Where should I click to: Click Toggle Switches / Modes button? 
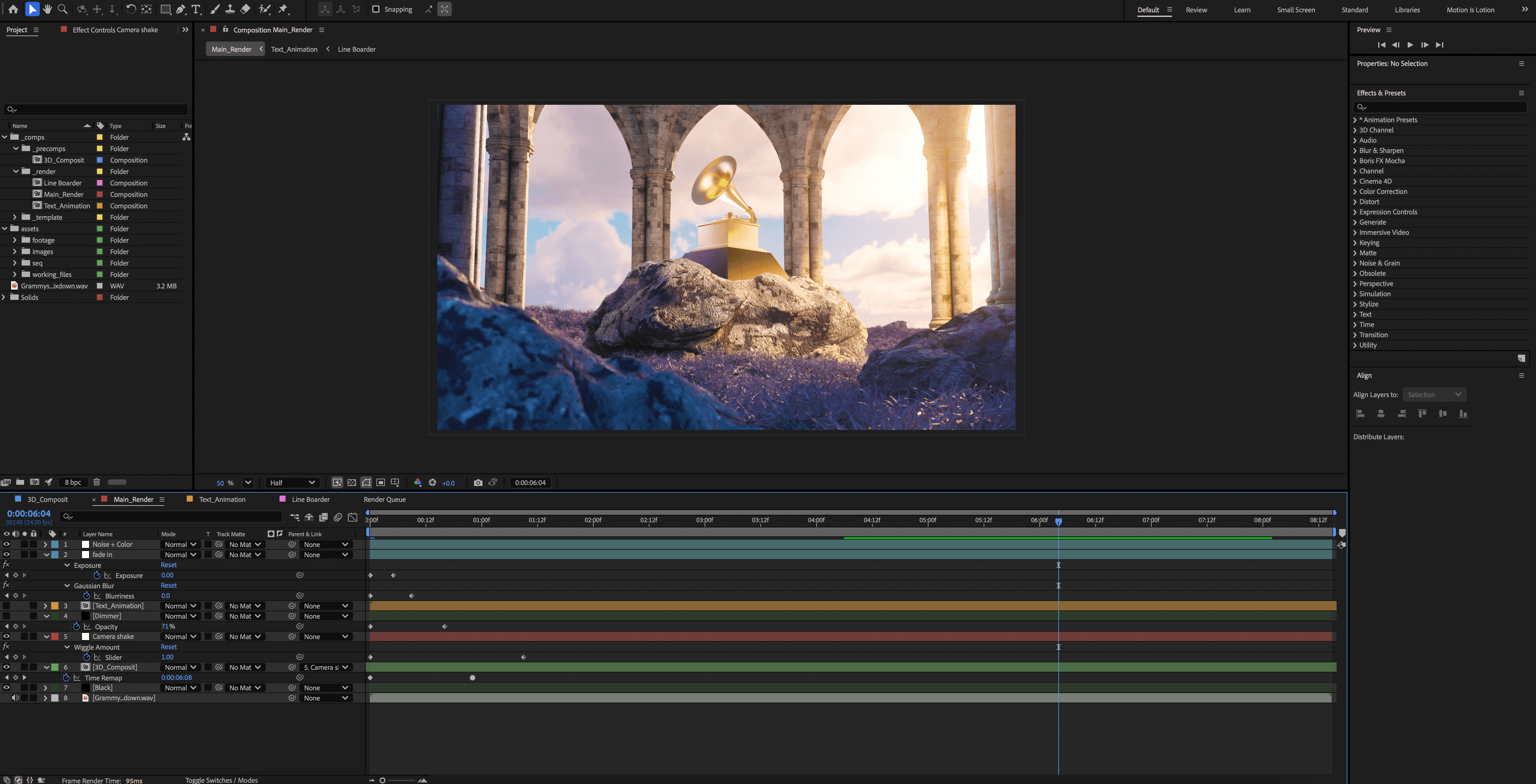[x=221, y=780]
